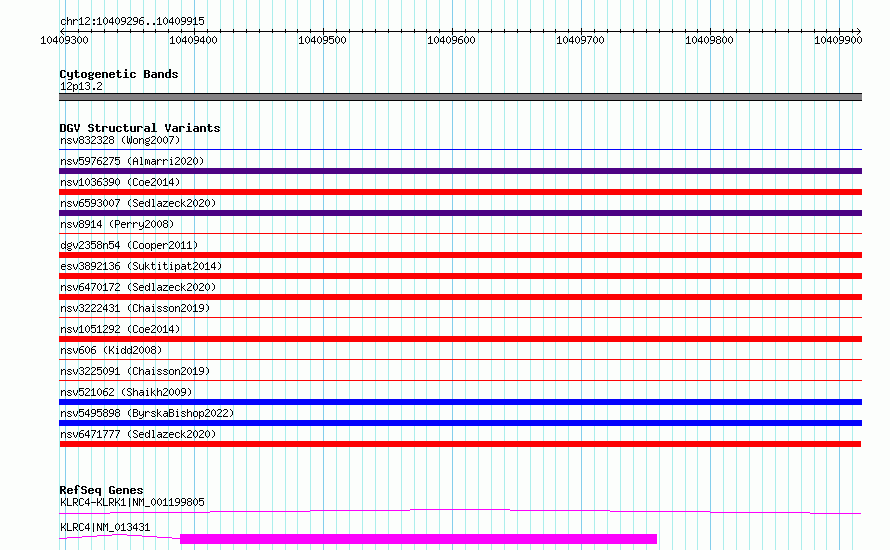Click ruler position 10409300

pos(64,40)
